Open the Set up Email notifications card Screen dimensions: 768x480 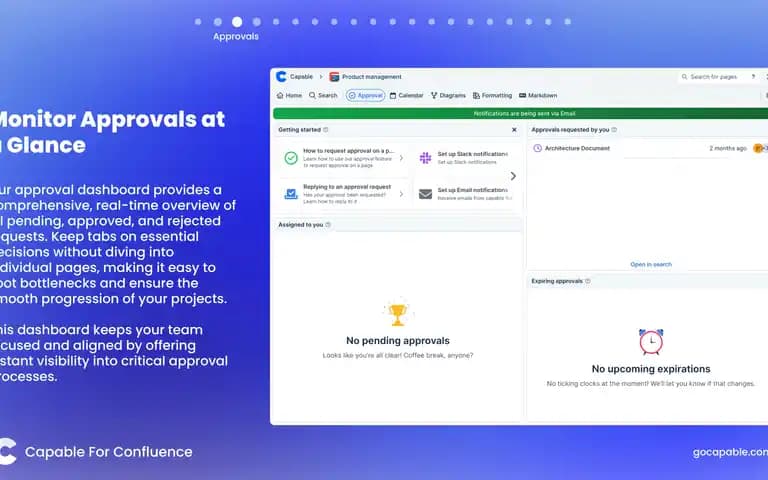(463, 194)
